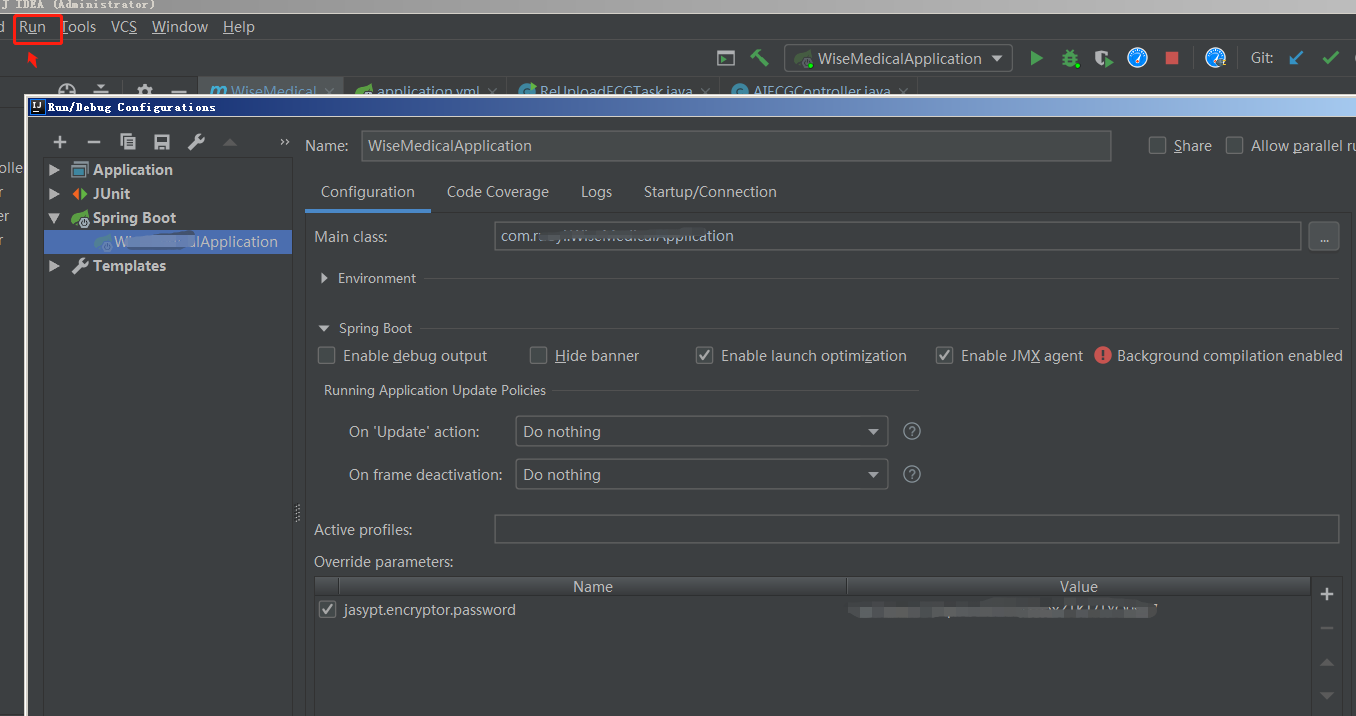Copy the selected configuration icon

[x=128, y=142]
